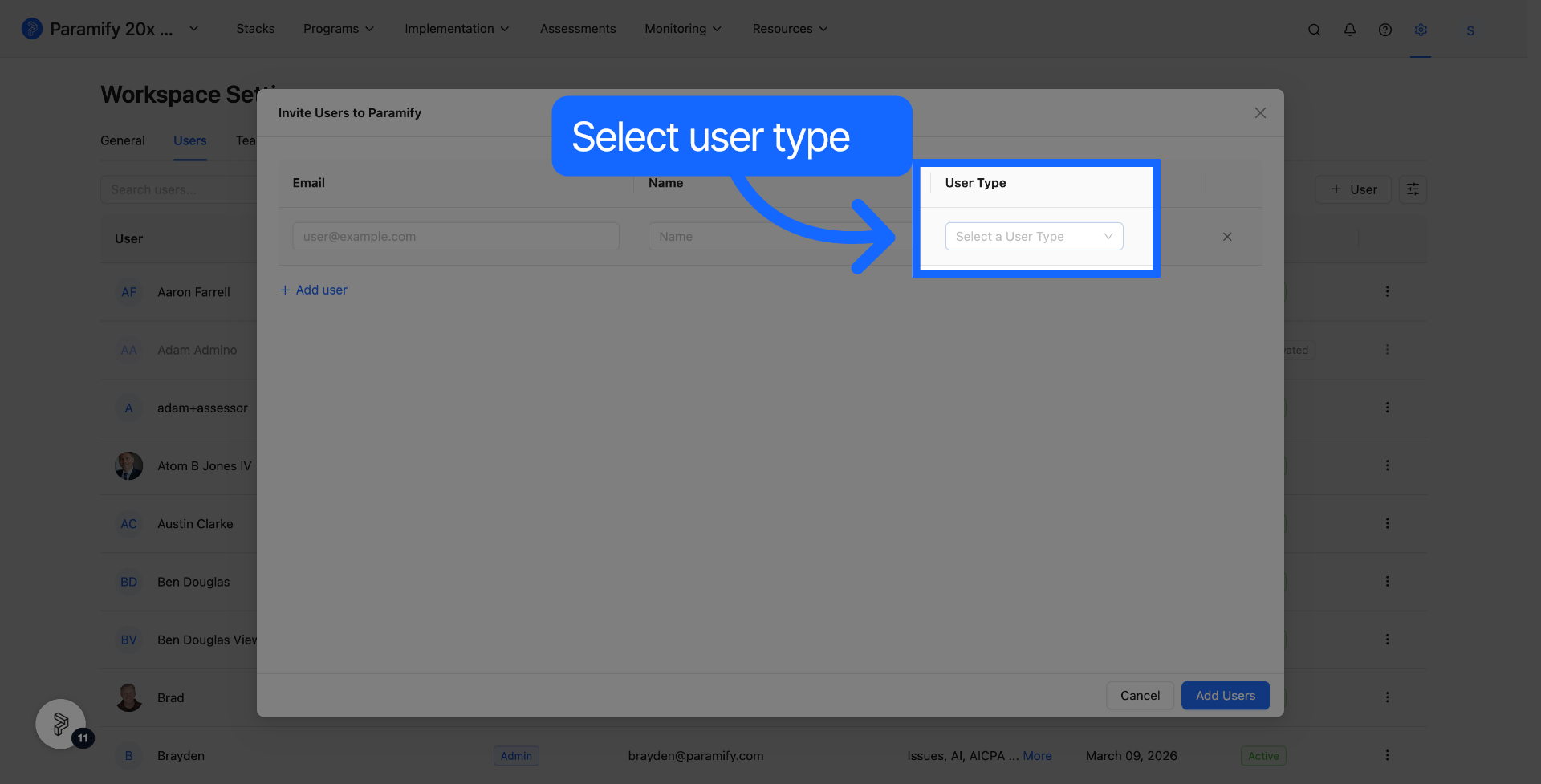Click the Name input field

779,236
